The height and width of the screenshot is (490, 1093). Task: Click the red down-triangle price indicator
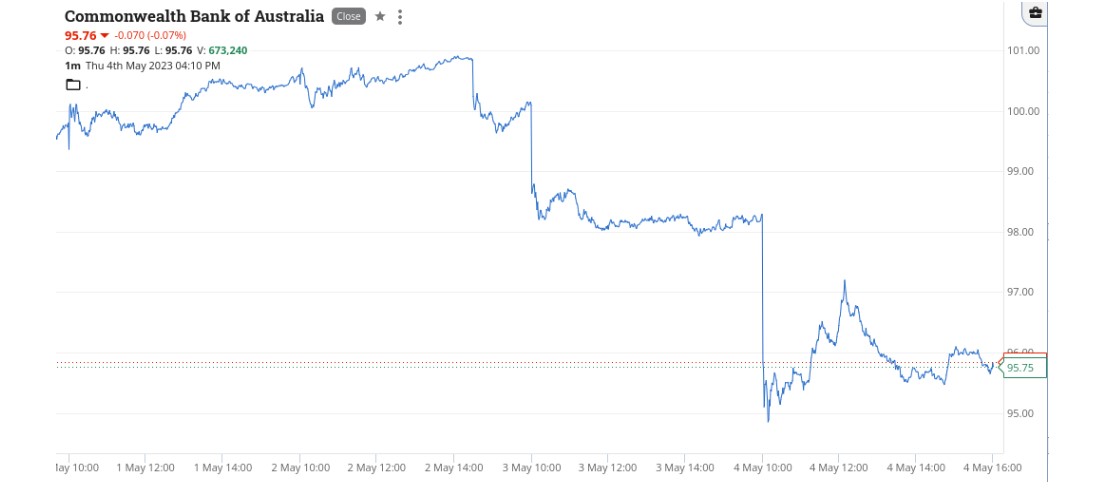click(105, 36)
